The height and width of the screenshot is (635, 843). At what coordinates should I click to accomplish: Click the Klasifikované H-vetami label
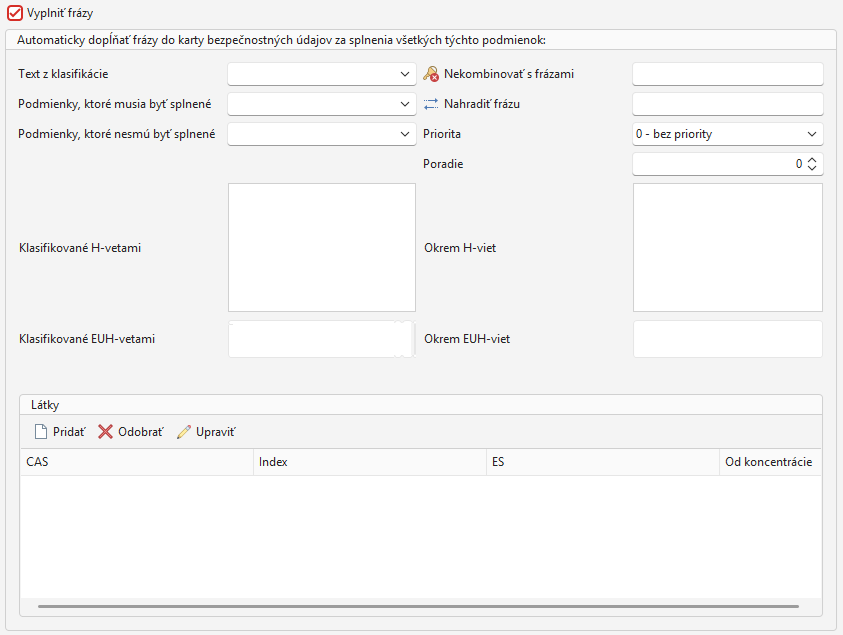[x=80, y=248]
